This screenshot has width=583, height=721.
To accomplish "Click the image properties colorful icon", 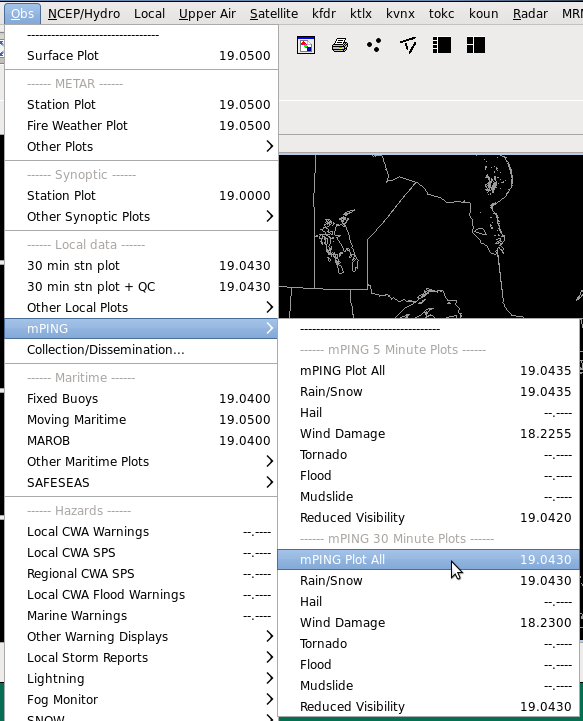I will pos(306,45).
